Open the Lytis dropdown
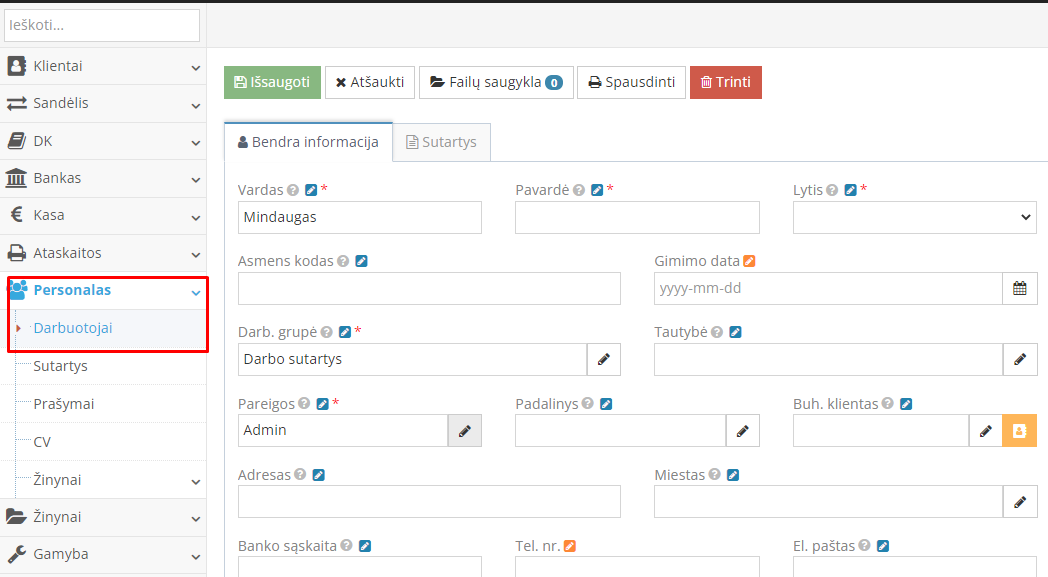The height and width of the screenshot is (577, 1048). coord(914,217)
